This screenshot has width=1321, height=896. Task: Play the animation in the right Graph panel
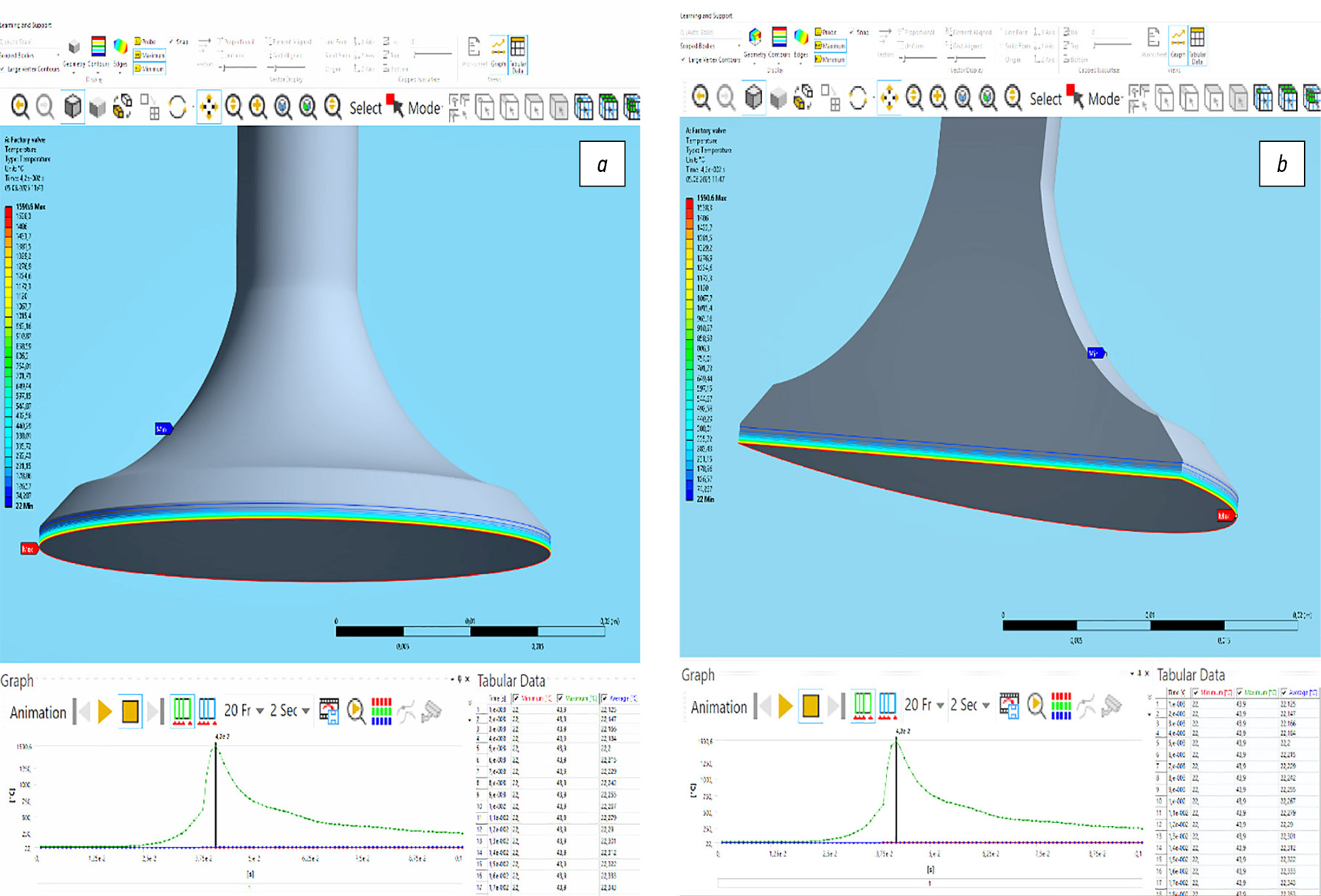coord(785,706)
